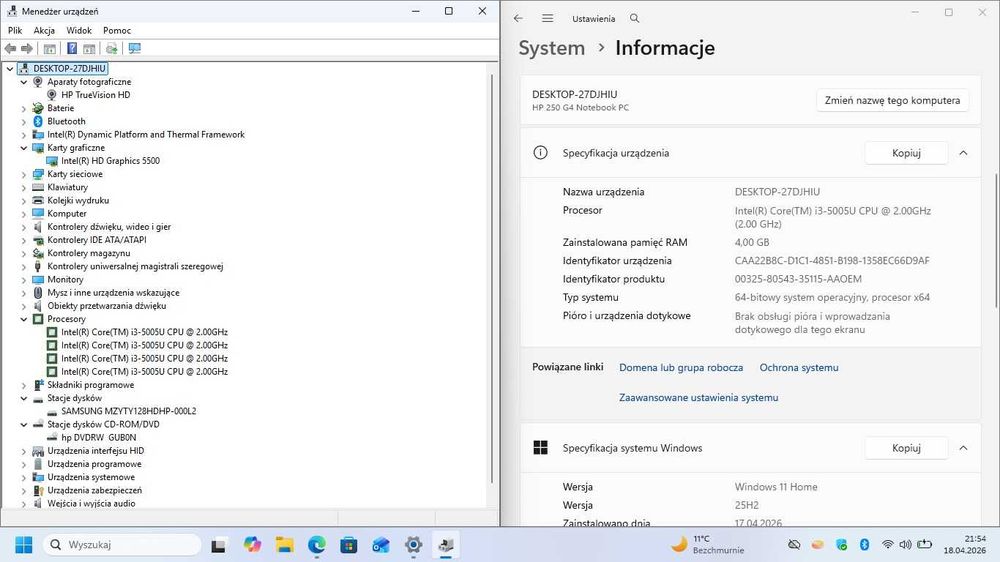Collapse the DESKTOP-27DJHIU root node
The image size is (1000, 562).
tap(10, 68)
